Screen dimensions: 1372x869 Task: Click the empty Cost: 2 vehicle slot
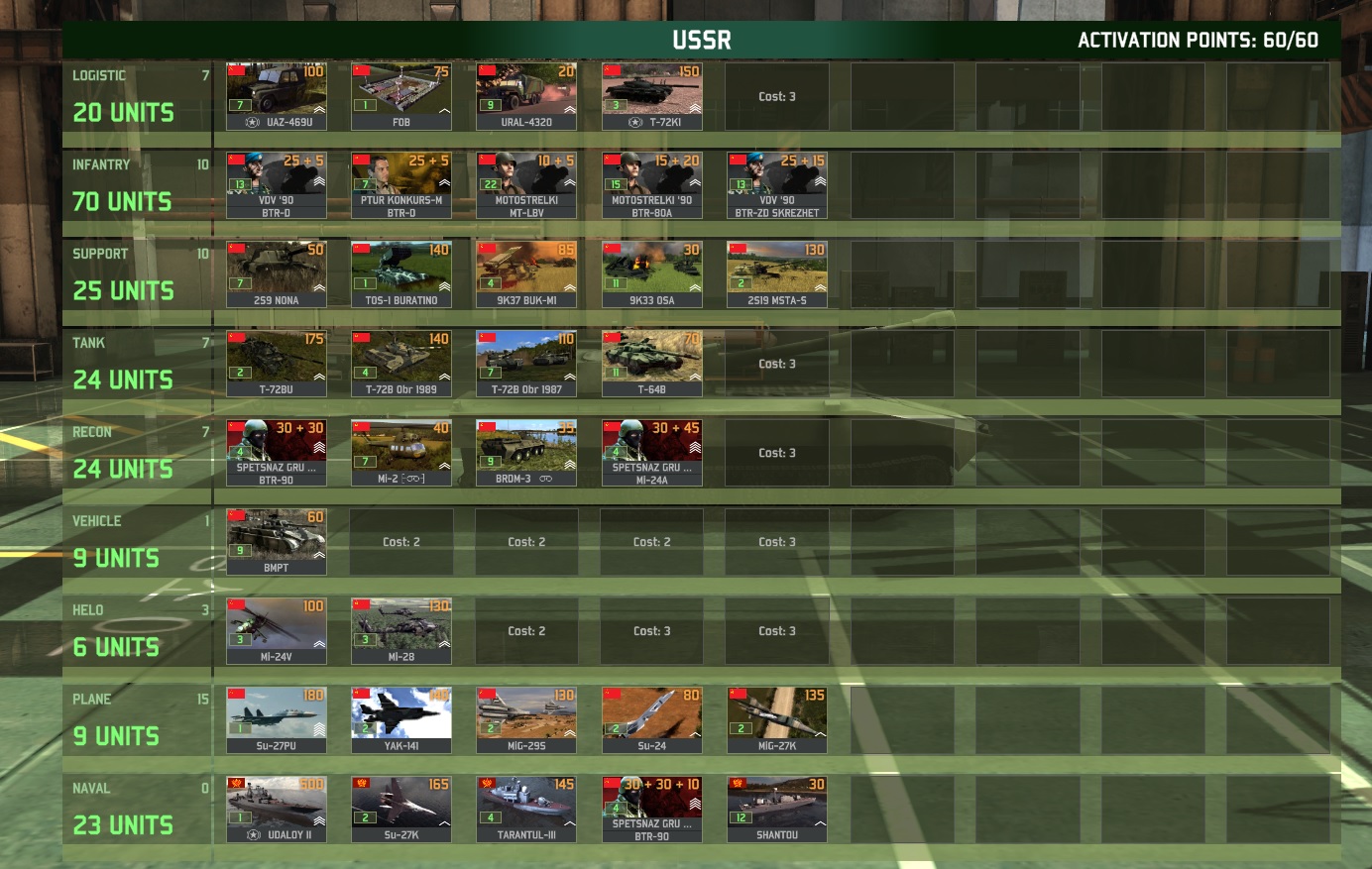pyautogui.click(x=400, y=541)
